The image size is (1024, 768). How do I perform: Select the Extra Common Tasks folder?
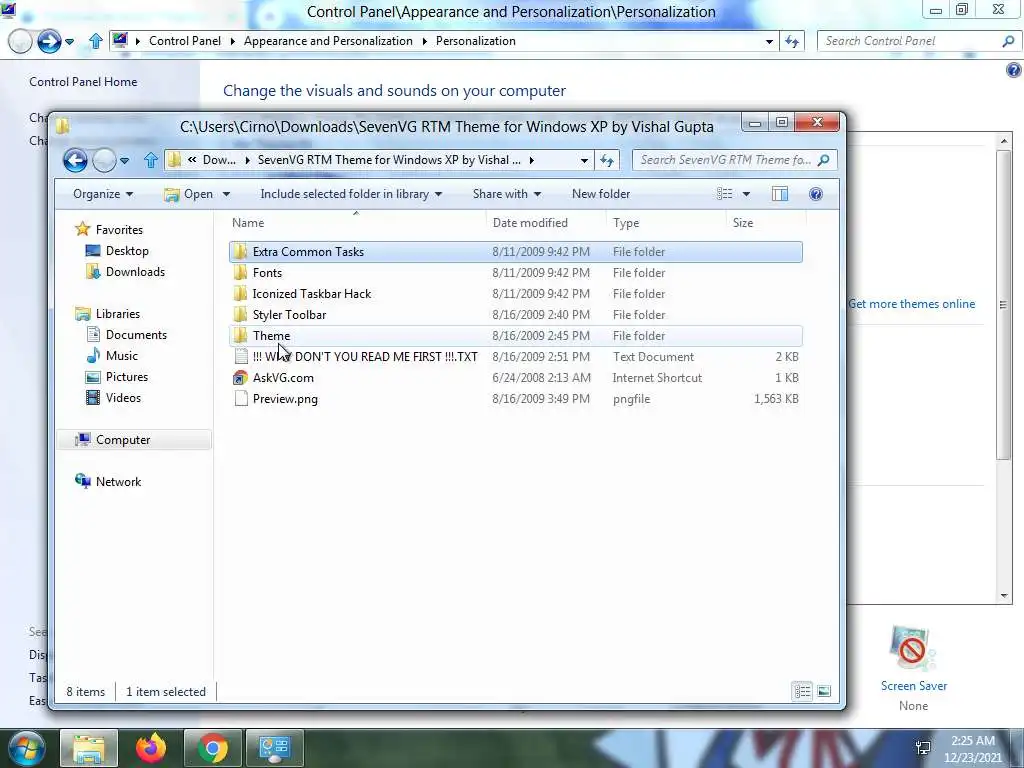click(516, 252)
